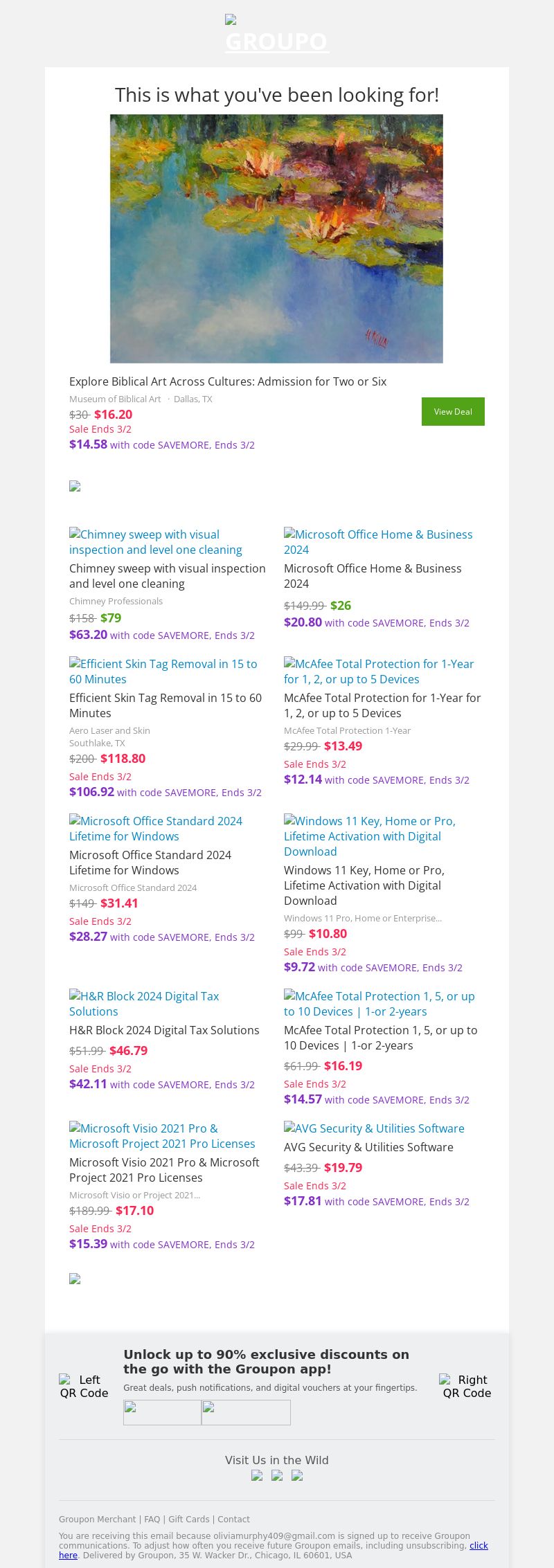The image size is (554, 1568).
Task: Select the H&R Block 2024 Digital Tax link
Action: [144, 1004]
